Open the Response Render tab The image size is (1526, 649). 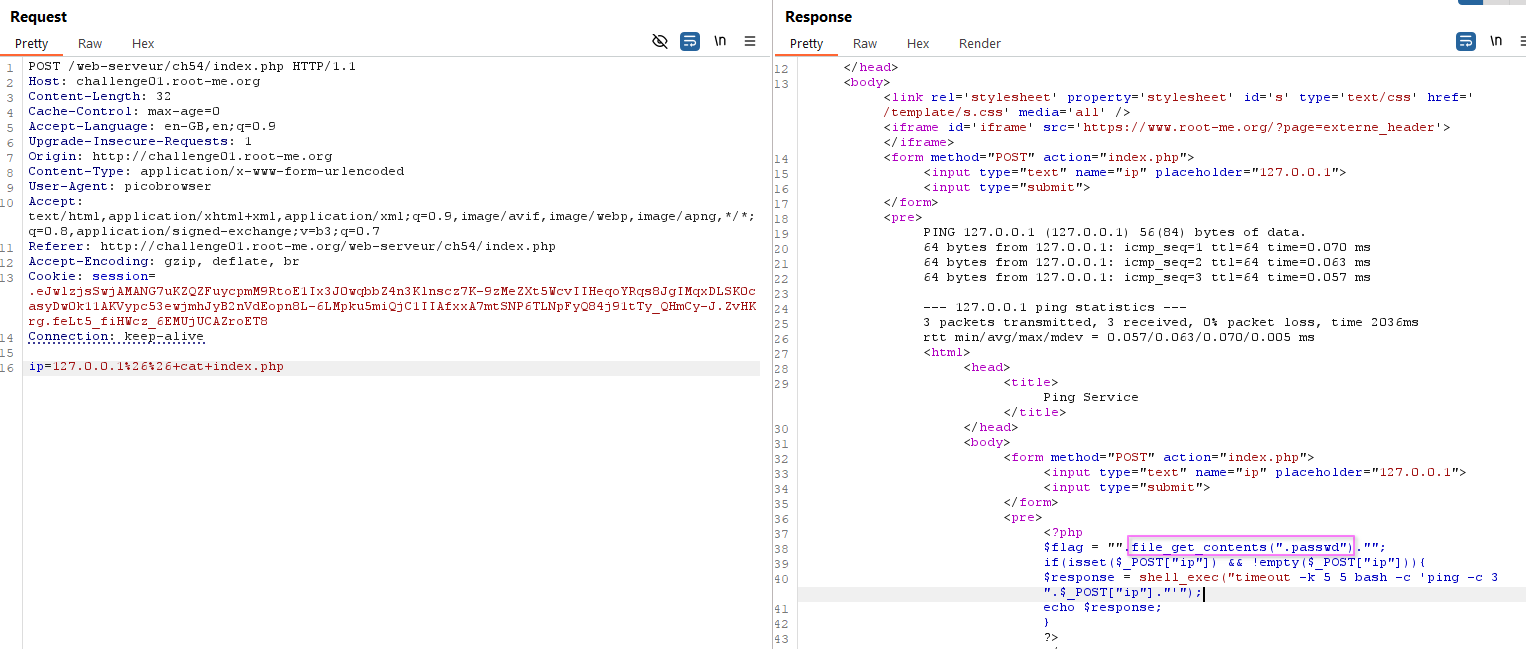pos(980,44)
